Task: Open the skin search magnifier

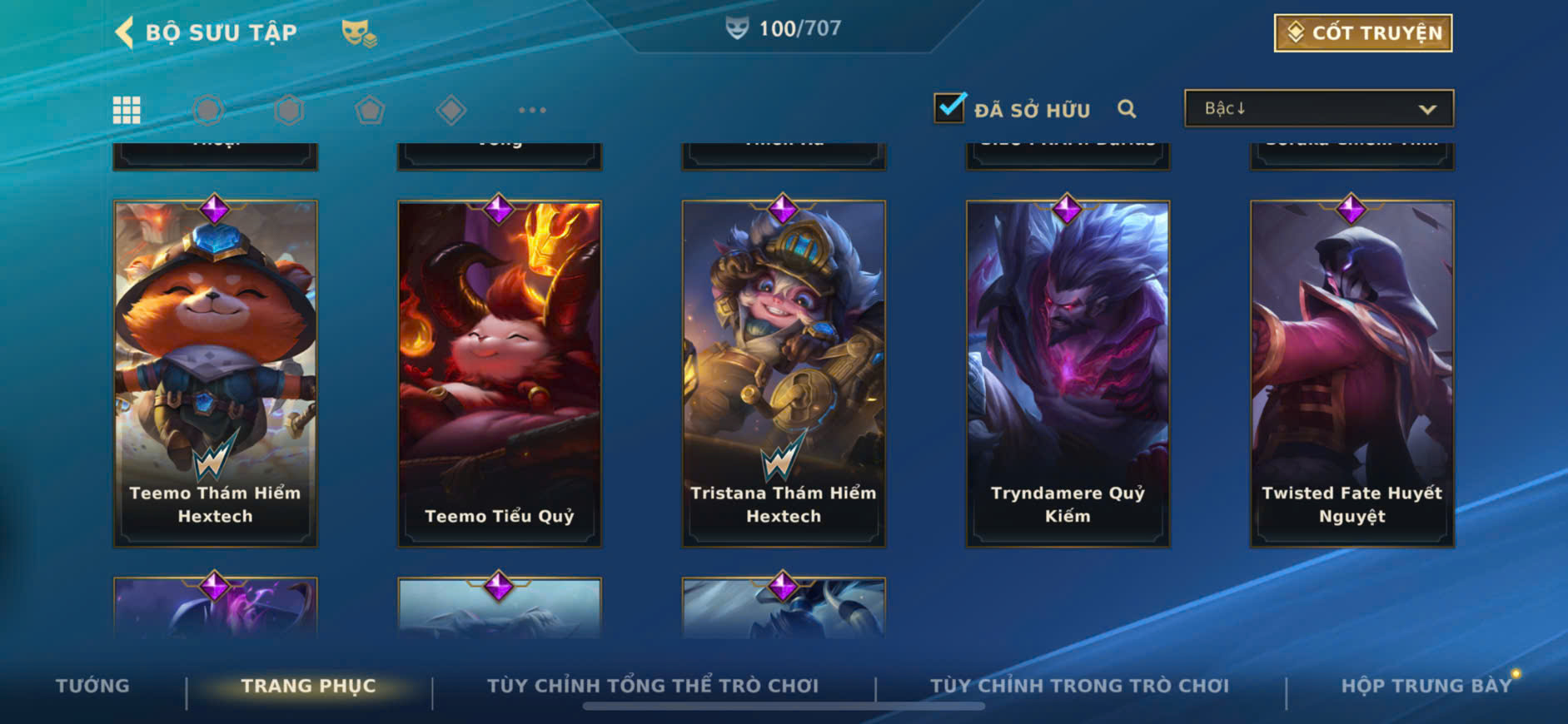Action: point(1127,109)
